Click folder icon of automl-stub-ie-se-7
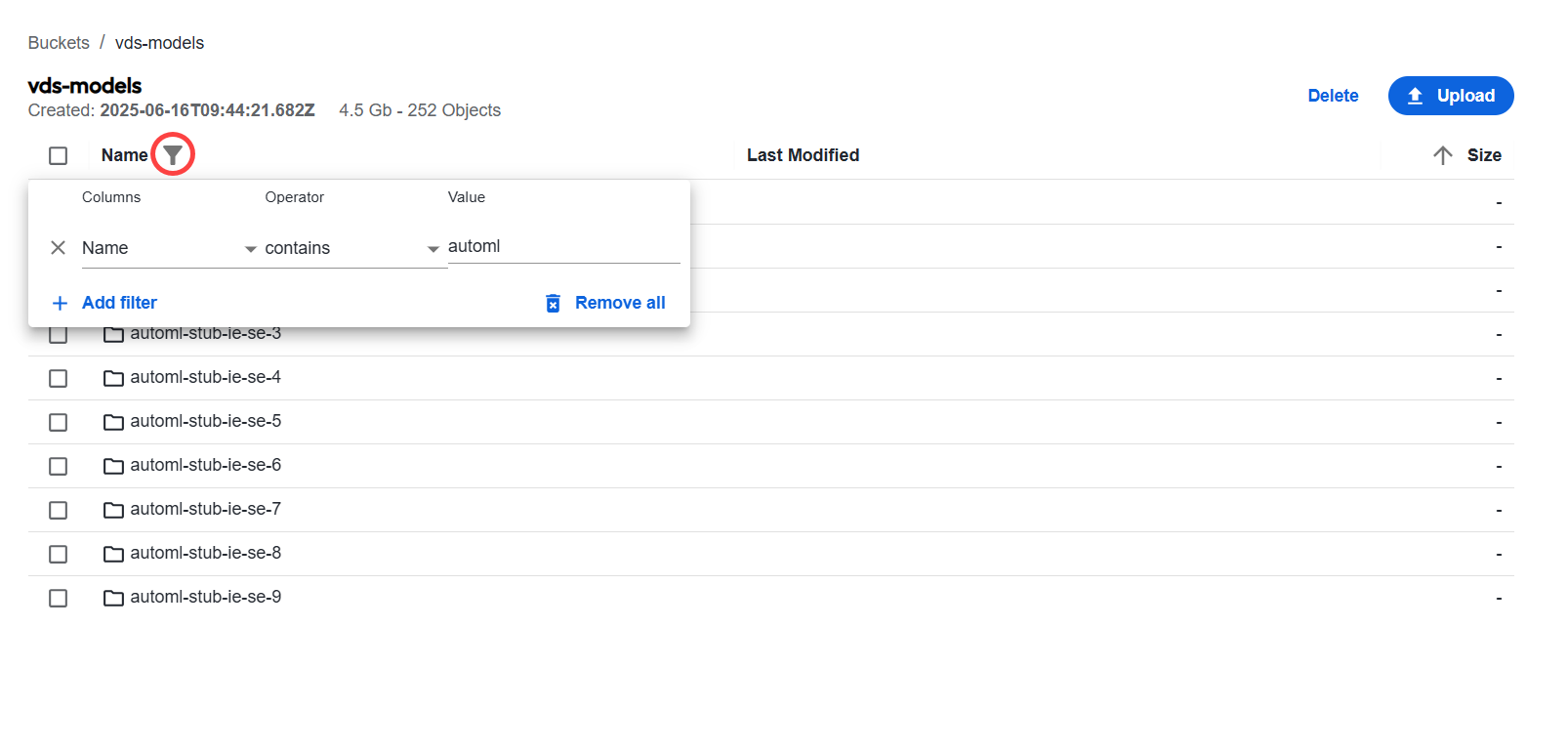This screenshot has width=1568, height=753. [x=113, y=510]
